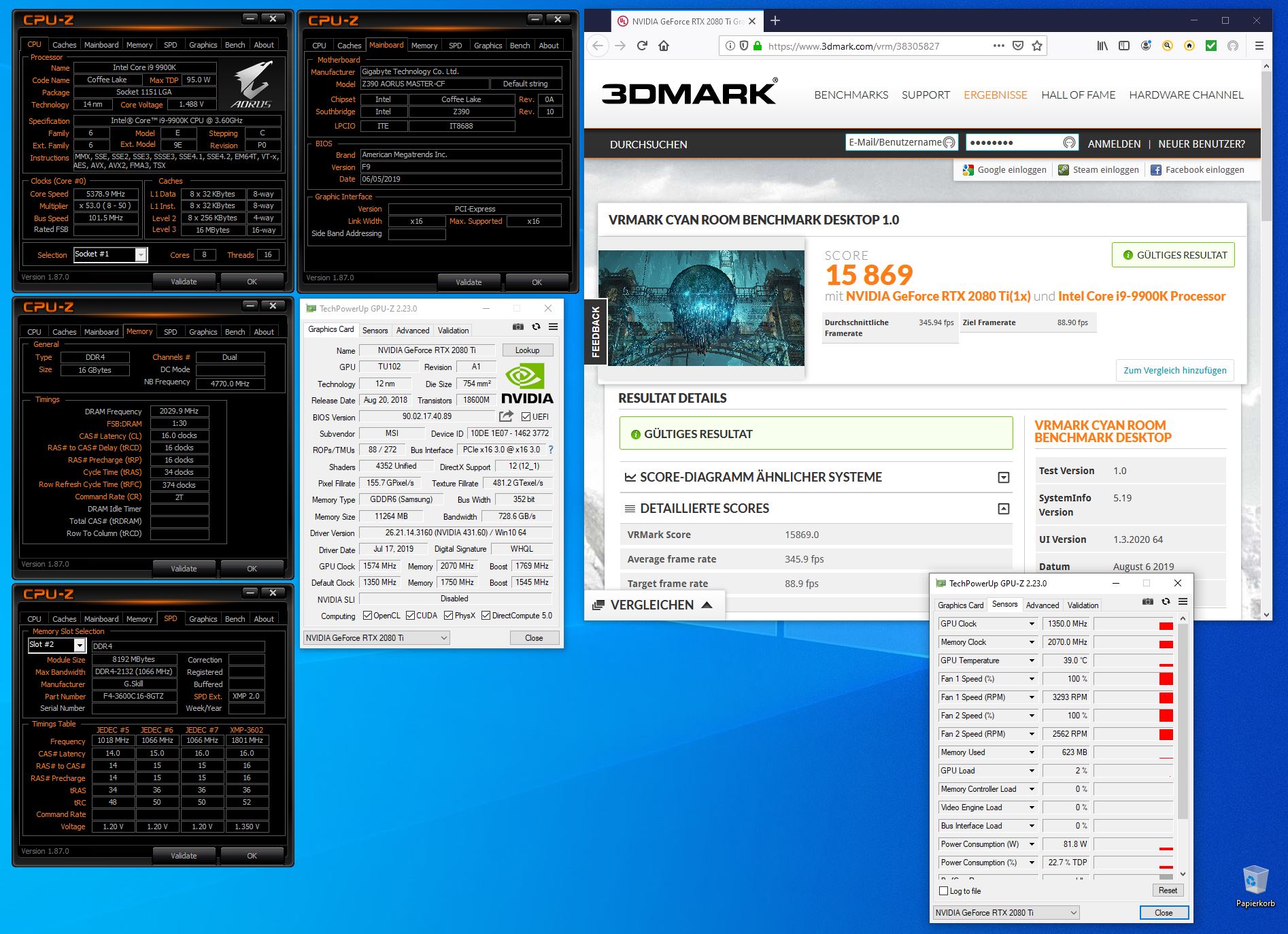
Task: Collapse the Detaillierte Scores section
Action: (x=1003, y=509)
